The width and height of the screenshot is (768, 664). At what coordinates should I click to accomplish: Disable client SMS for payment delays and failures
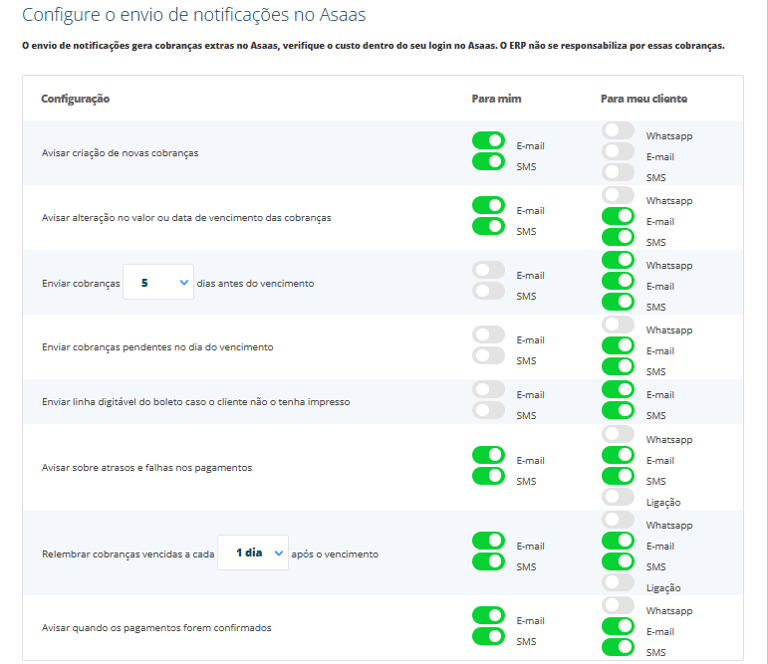pyautogui.click(x=618, y=476)
